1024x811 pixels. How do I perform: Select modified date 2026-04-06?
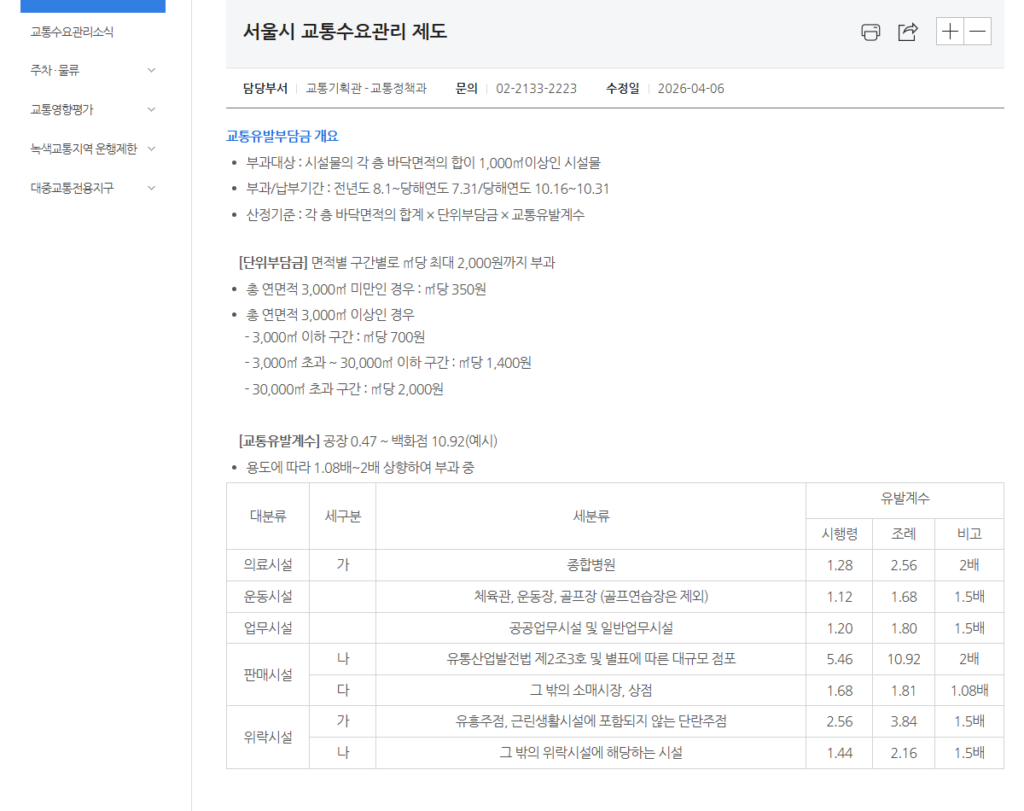click(691, 88)
